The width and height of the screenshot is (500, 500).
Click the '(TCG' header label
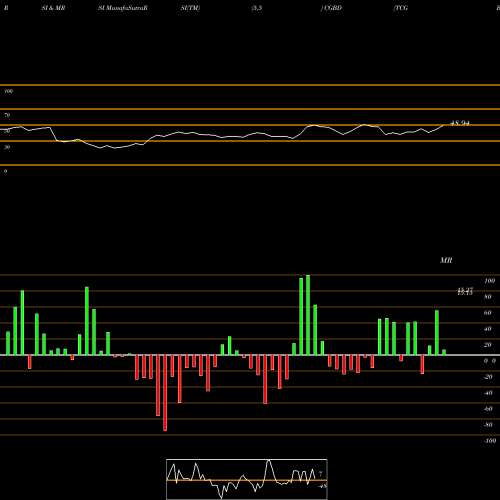point(401,8)
